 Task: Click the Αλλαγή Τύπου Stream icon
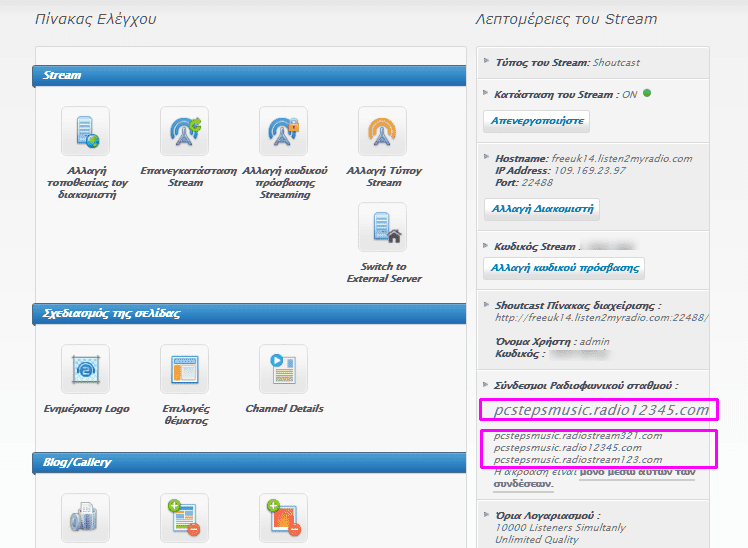pos(383,132)
